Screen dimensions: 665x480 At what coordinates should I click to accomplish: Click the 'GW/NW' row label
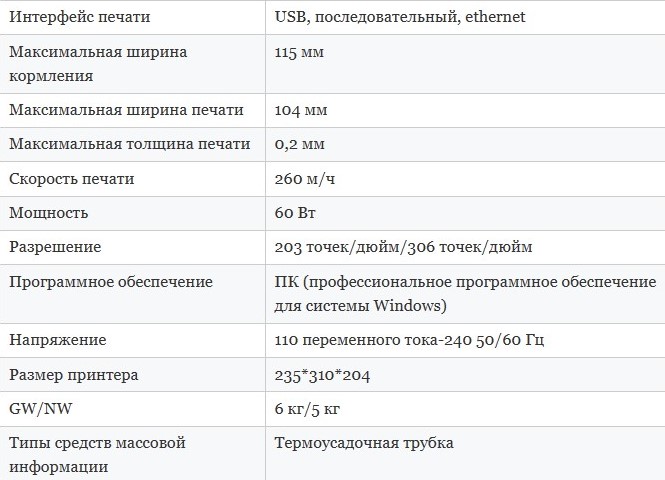(x=41, y=409)
